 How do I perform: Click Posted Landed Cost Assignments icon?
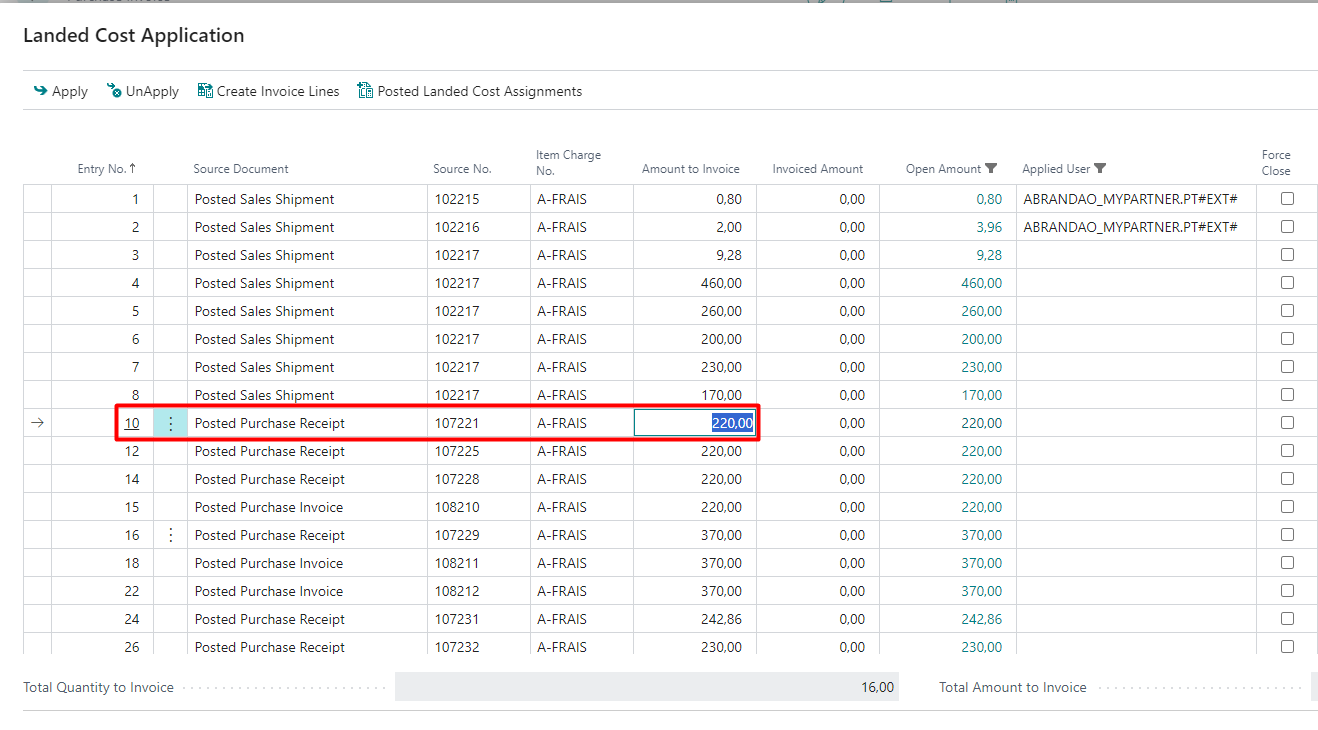365,91
